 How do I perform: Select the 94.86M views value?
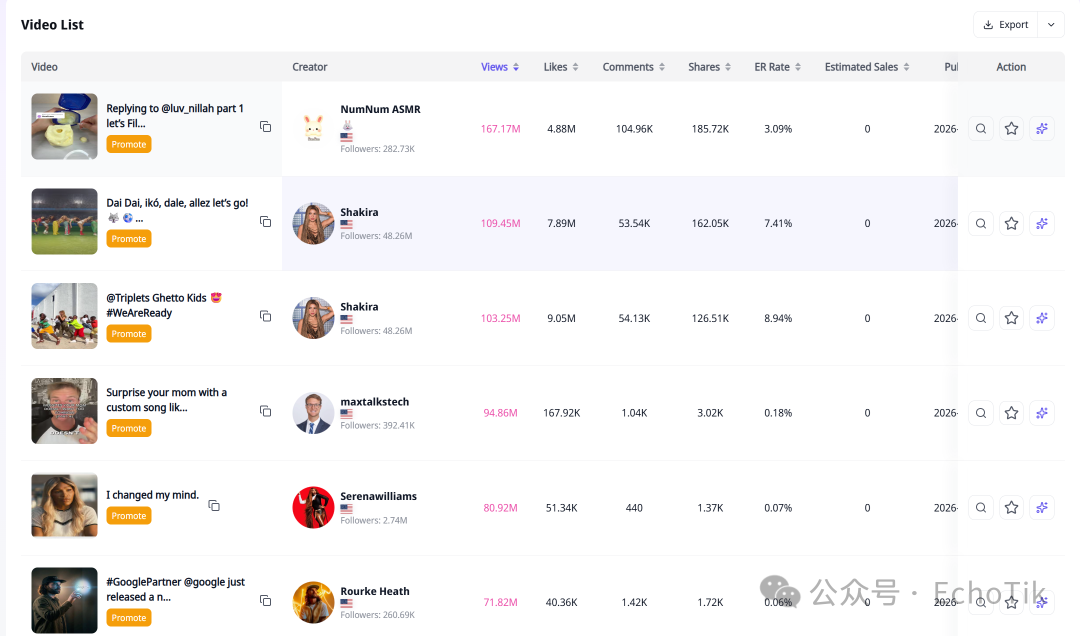pos(501,413)
